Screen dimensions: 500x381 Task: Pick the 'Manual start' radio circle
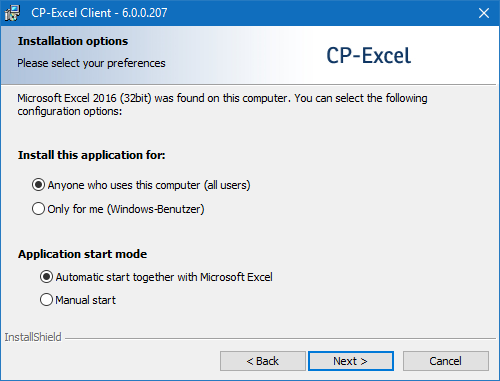[x=46, y=300]
